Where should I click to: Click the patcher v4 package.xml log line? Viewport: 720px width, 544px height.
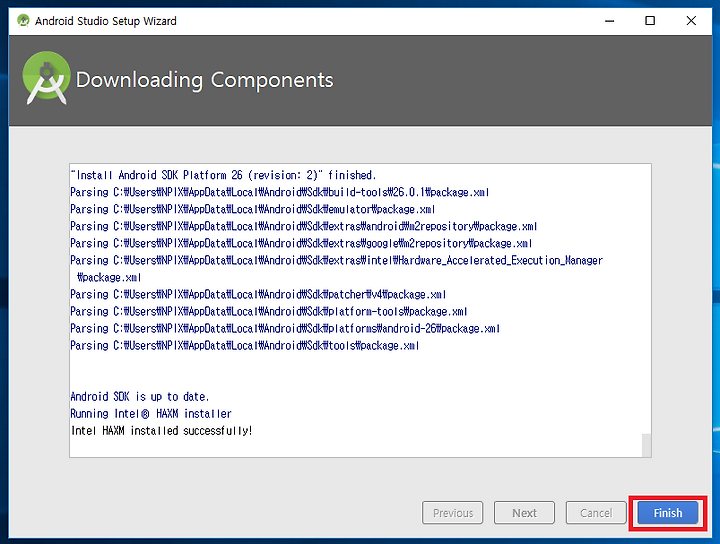point(258,294)
